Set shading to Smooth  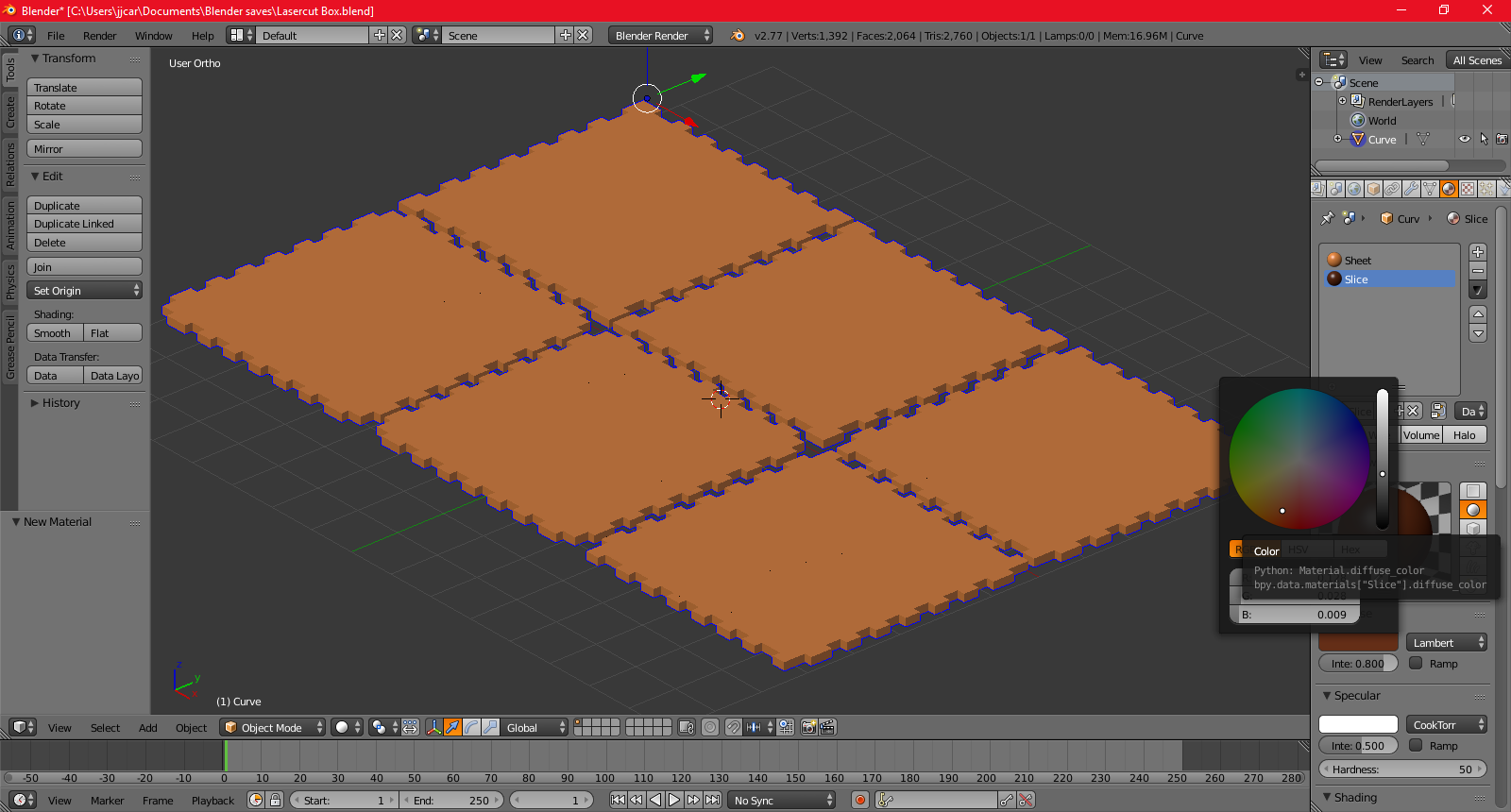click(x=55, y=332)
